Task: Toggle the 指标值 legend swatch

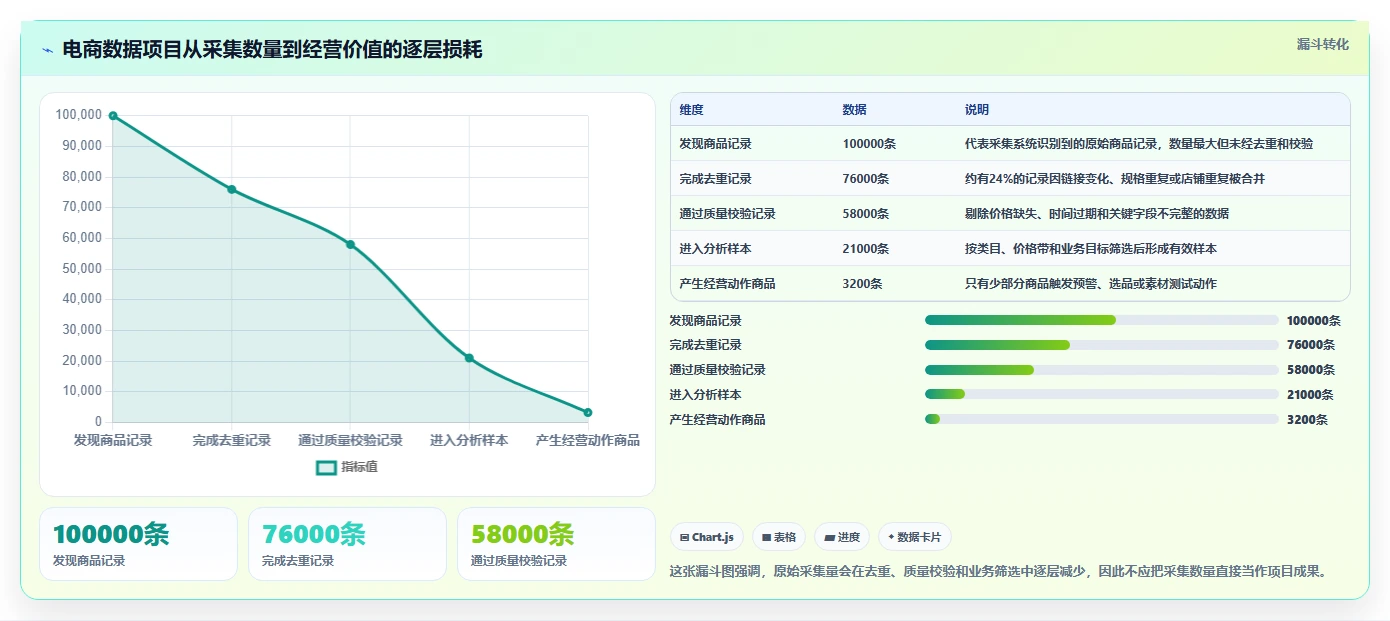Action: tap(326, 467)
